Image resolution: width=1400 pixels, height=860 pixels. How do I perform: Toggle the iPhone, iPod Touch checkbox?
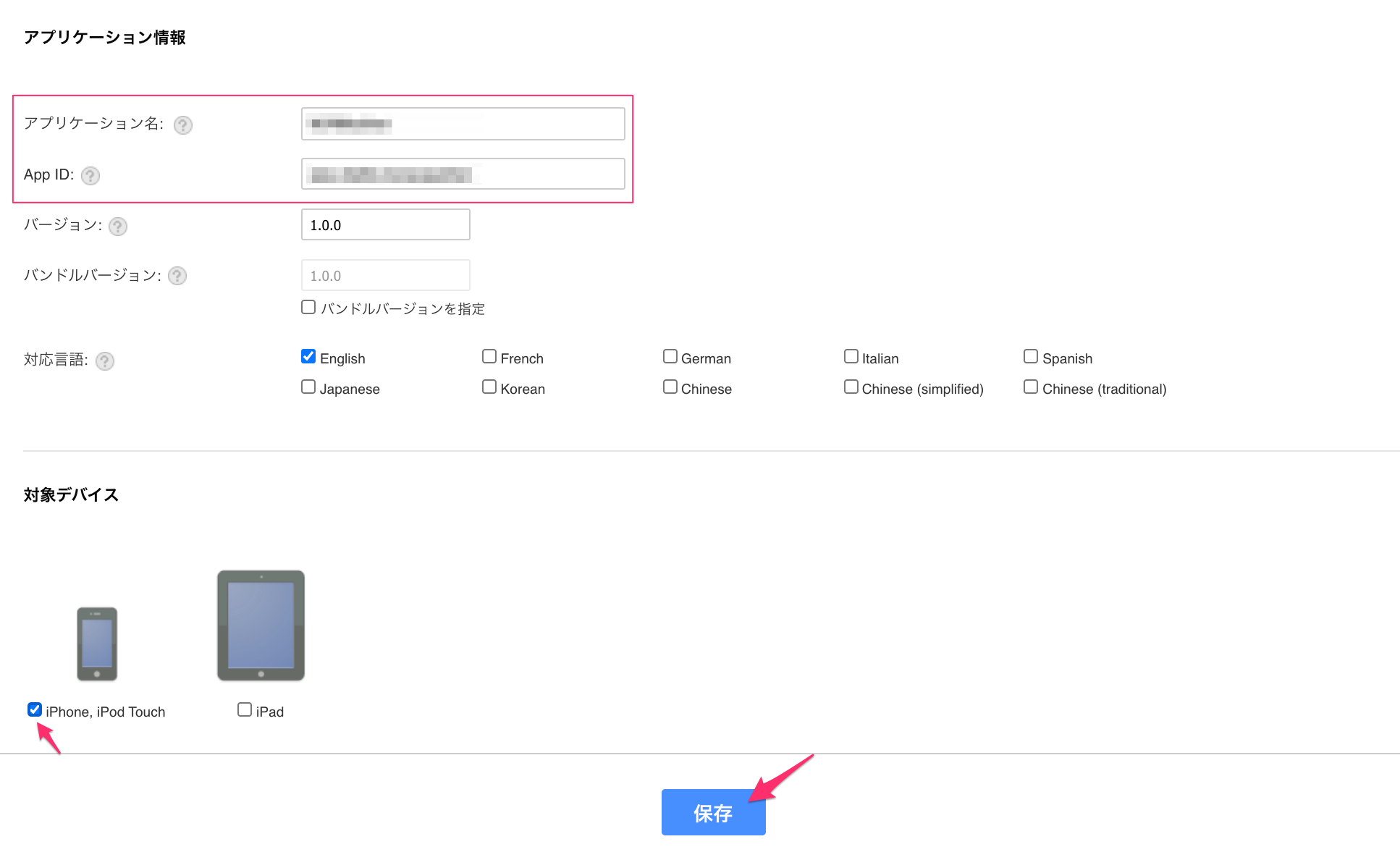(x=35, y=710)
